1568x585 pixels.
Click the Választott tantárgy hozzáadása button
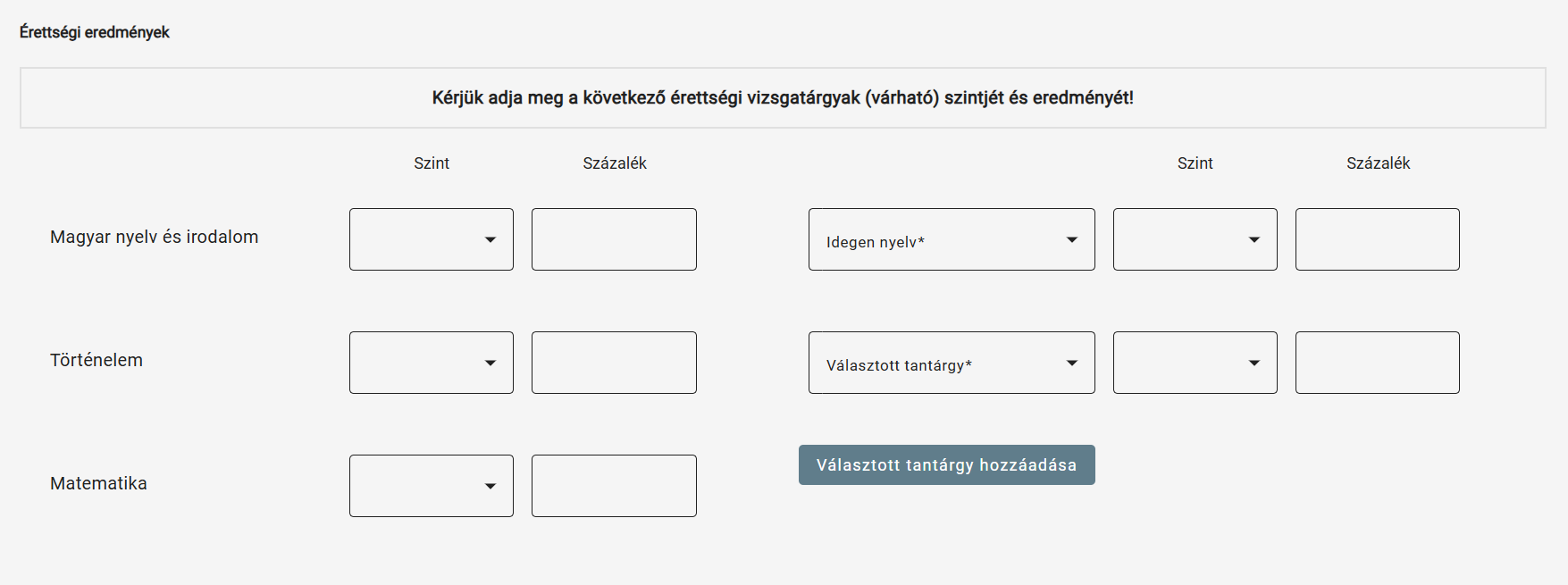(x=947, y=465)
